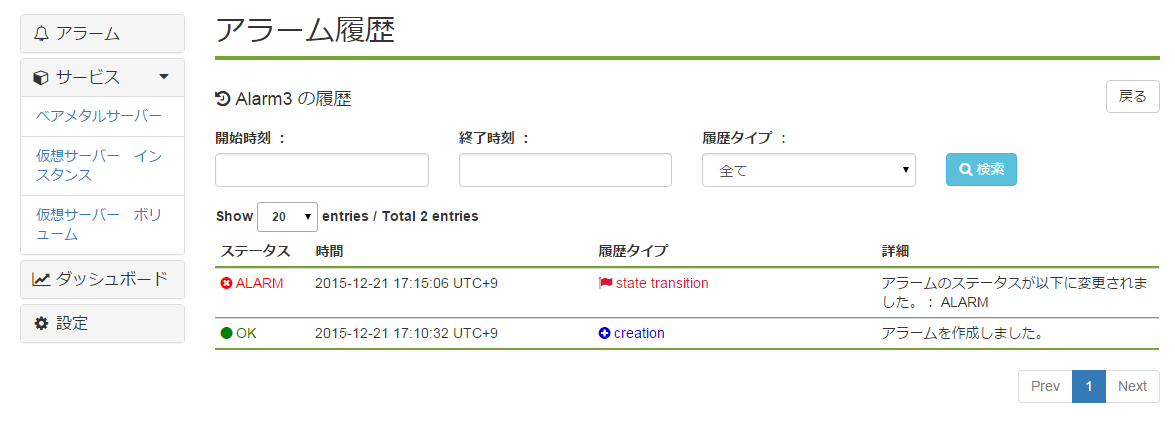Open the Show entries count dropdown
This screenshot has height=428, width=1175.
tap(287, 217)
